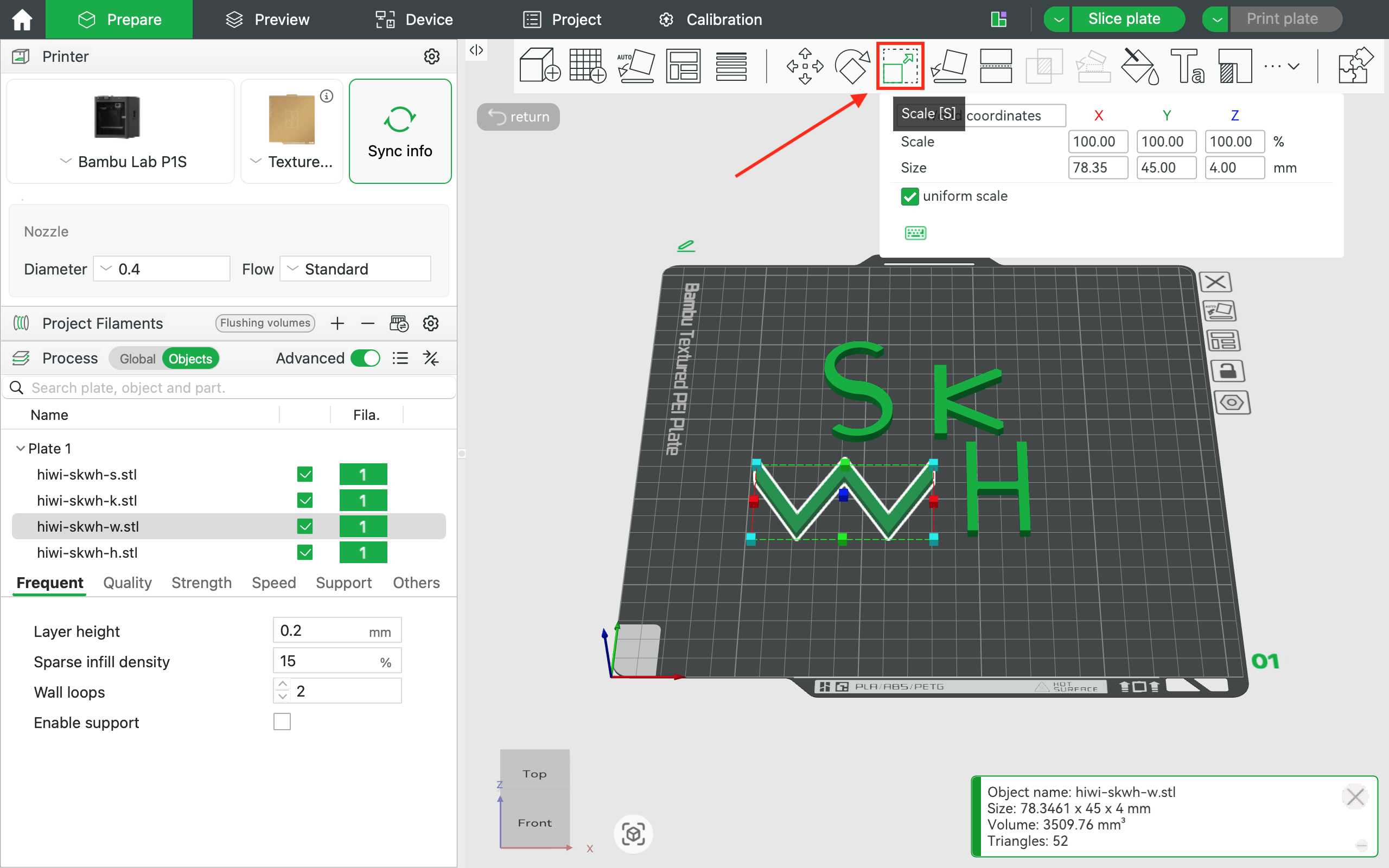Select the Rotate tool icon

tap(852, 66)
